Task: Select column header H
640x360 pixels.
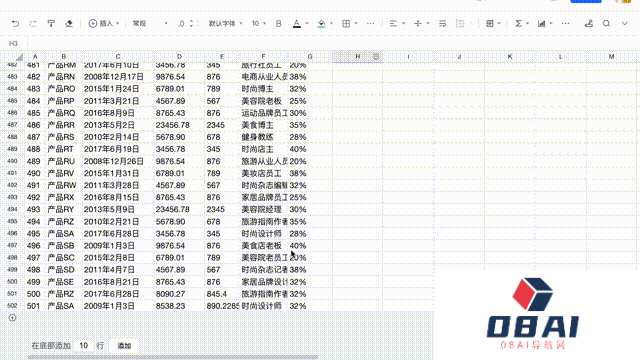Action: coord(358,56)
